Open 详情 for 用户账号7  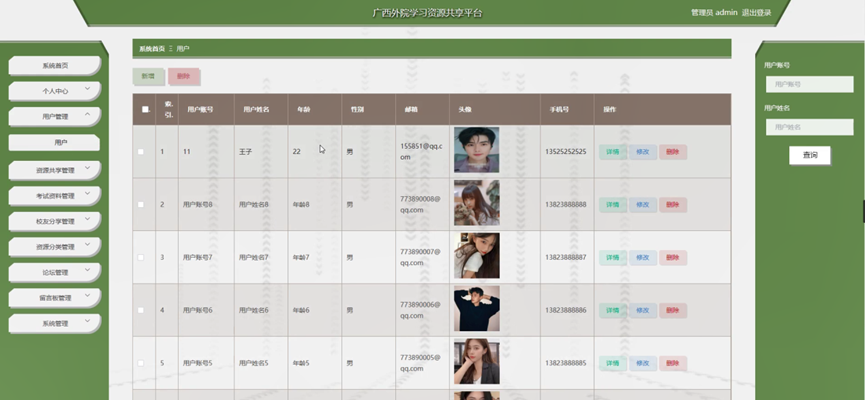click(x=612, y=258)
